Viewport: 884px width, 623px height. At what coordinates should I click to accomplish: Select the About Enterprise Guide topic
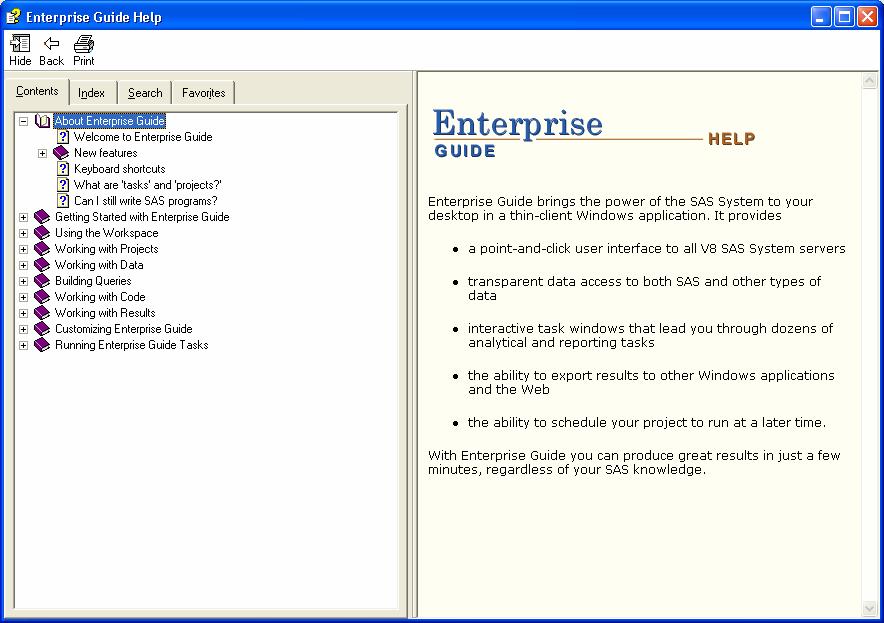(109, 121)
